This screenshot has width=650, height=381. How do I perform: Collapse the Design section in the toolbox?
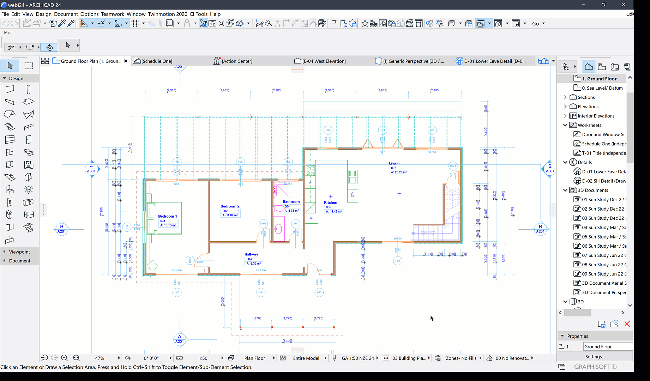tap(5, 78)
